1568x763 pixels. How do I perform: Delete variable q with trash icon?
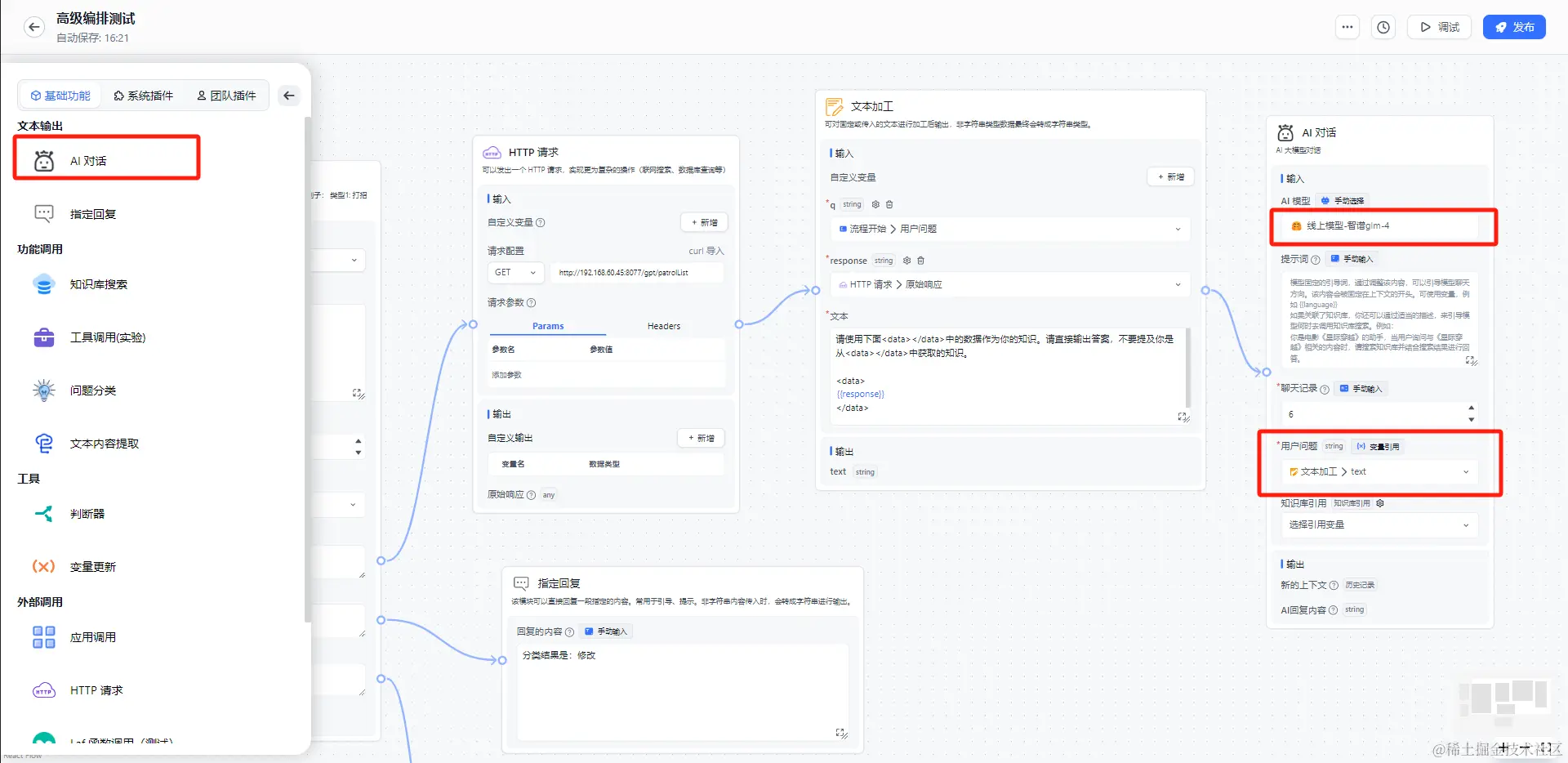coord(889,204)
